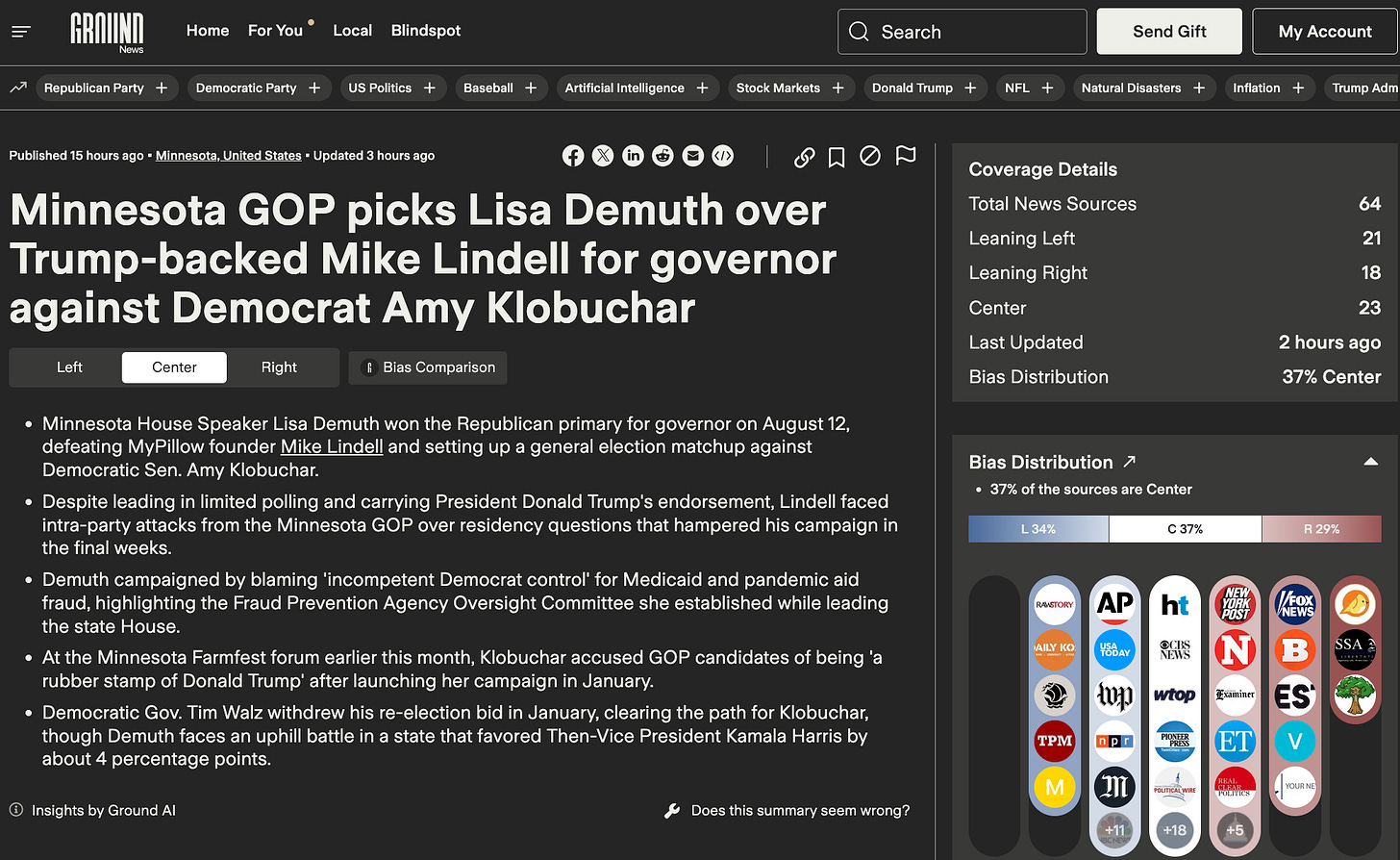The image size is (1400, 860).
Task: Open the NPR source icon
Action: [x=1114, y=741]
